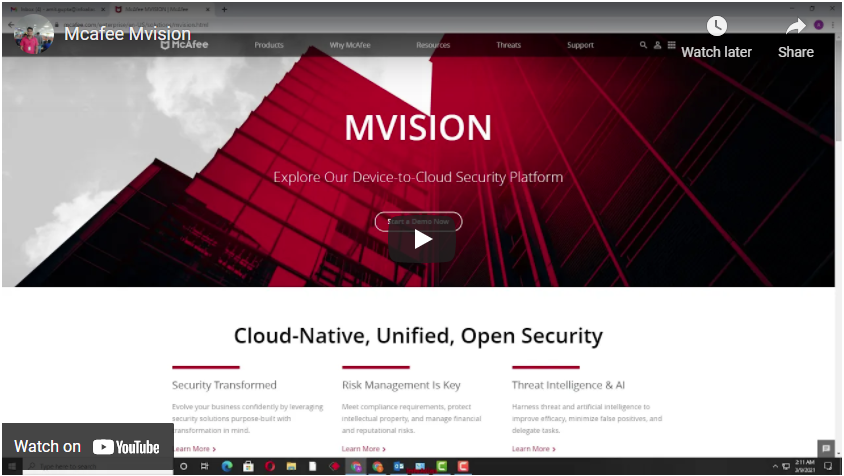Image resolution: width=844 pixels, height=476 pixels.
Task: Open the Resources menu
Action: 433,45
